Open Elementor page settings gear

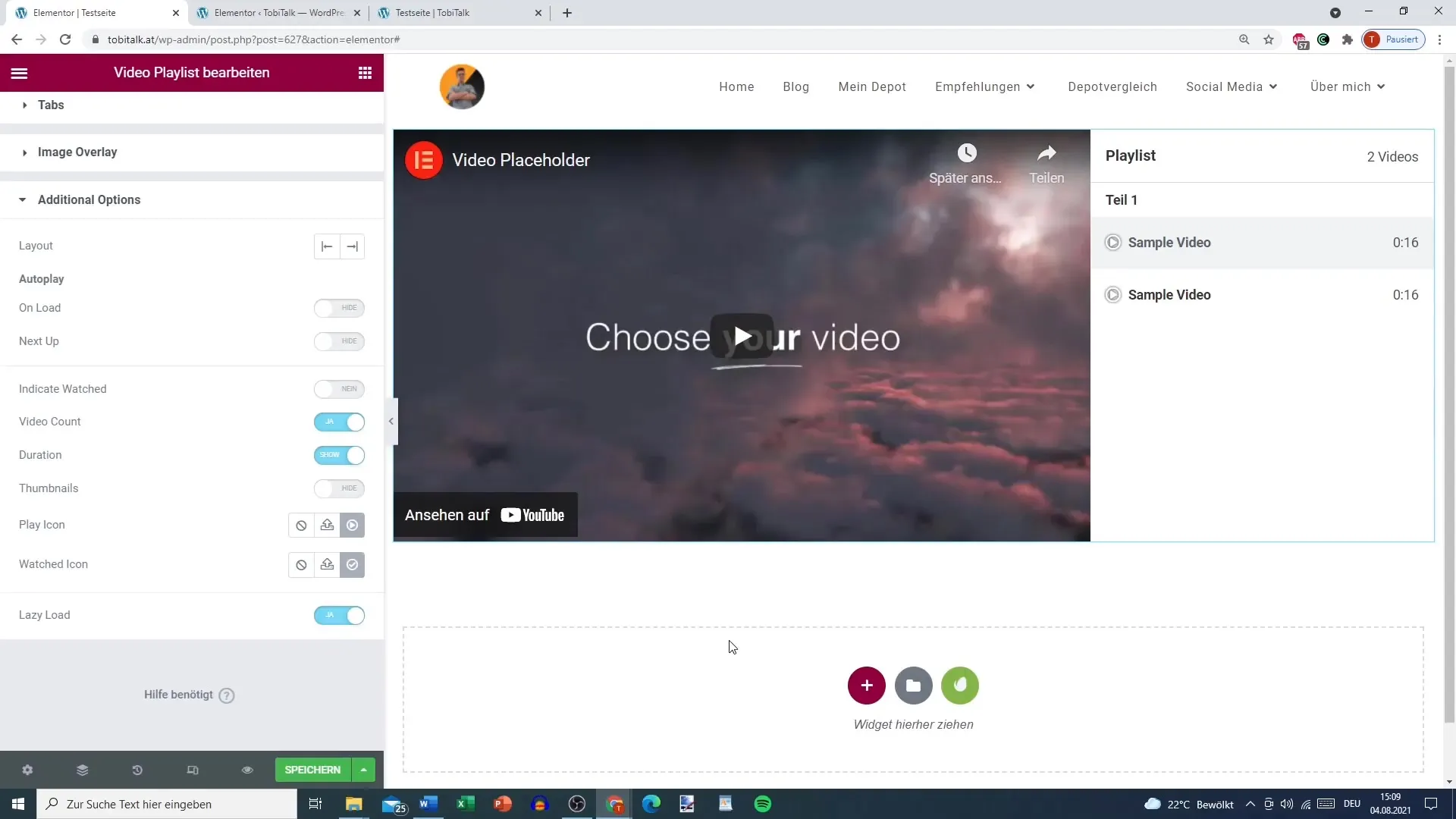(27, 770)
